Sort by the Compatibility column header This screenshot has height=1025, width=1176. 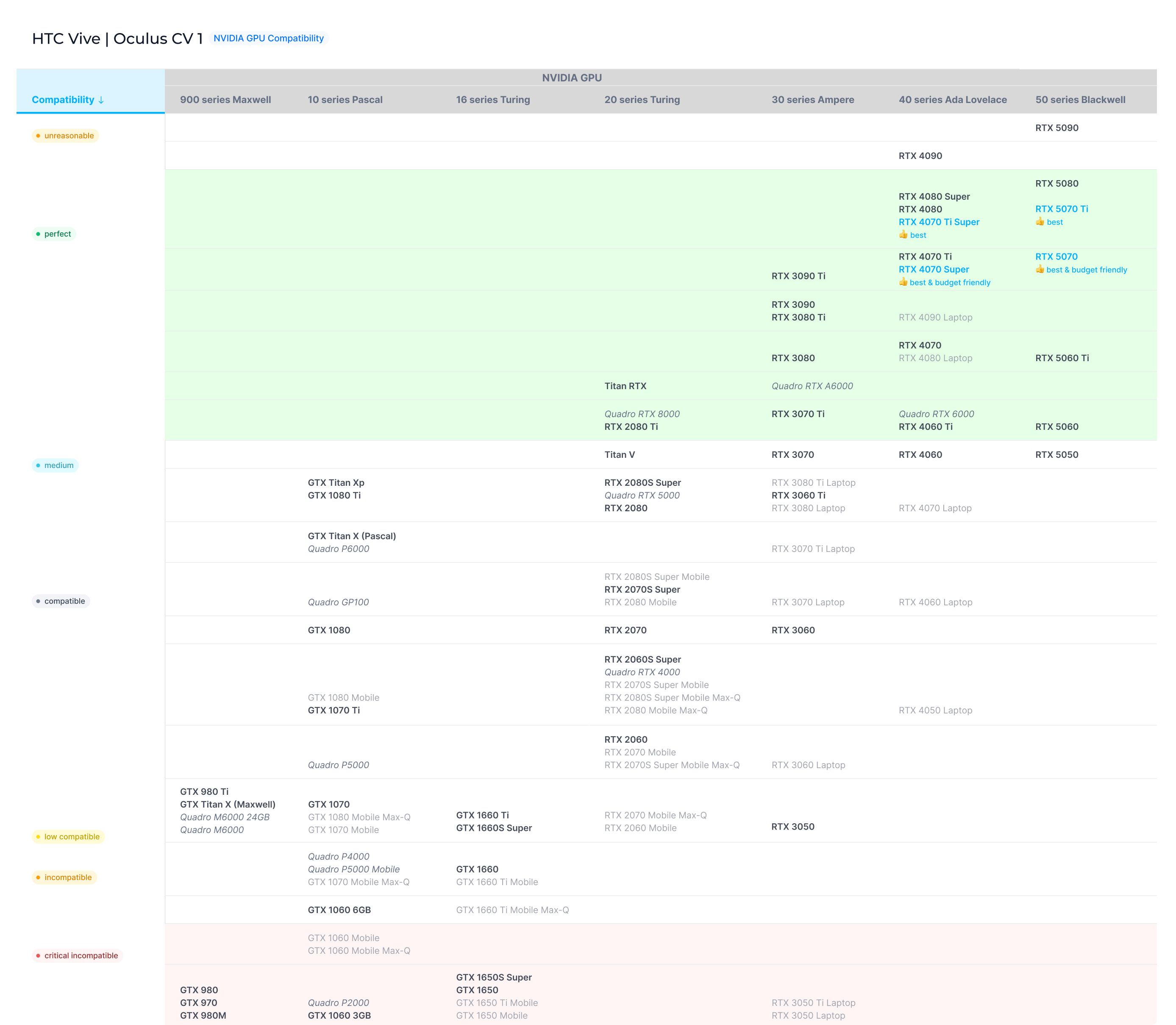click(67, 100)
